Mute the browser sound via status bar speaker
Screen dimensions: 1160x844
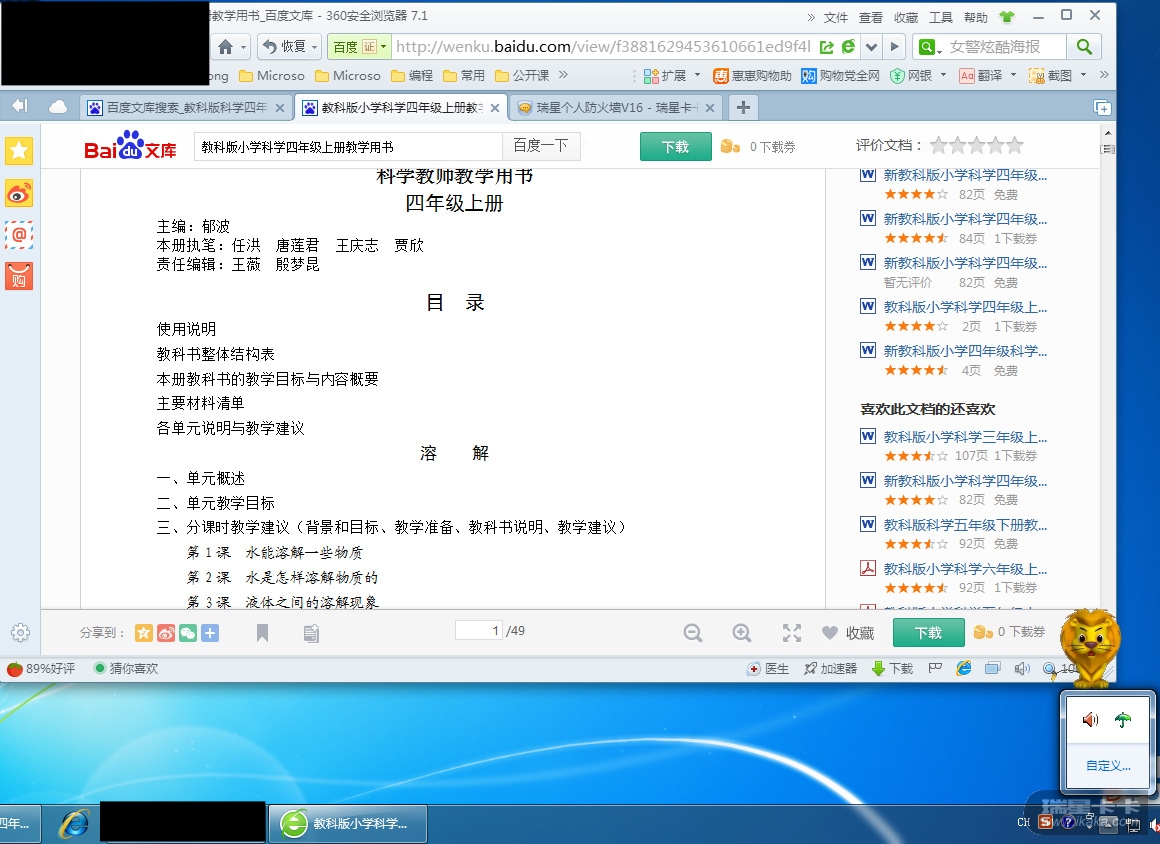click(1021, 669)
